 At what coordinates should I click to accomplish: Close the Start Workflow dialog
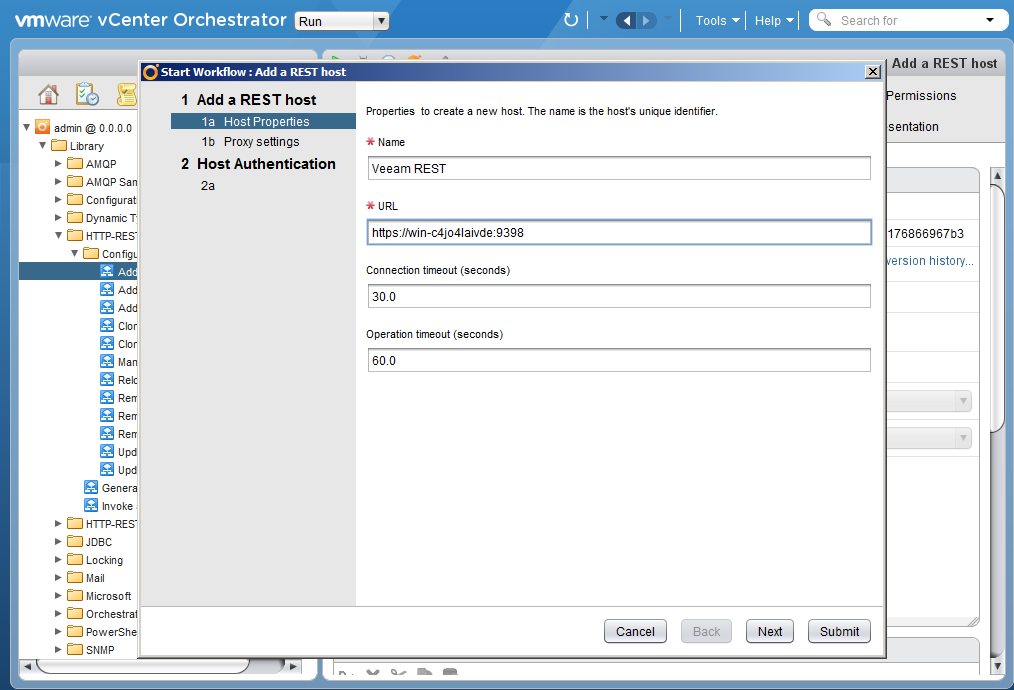(x=873, y=71)
